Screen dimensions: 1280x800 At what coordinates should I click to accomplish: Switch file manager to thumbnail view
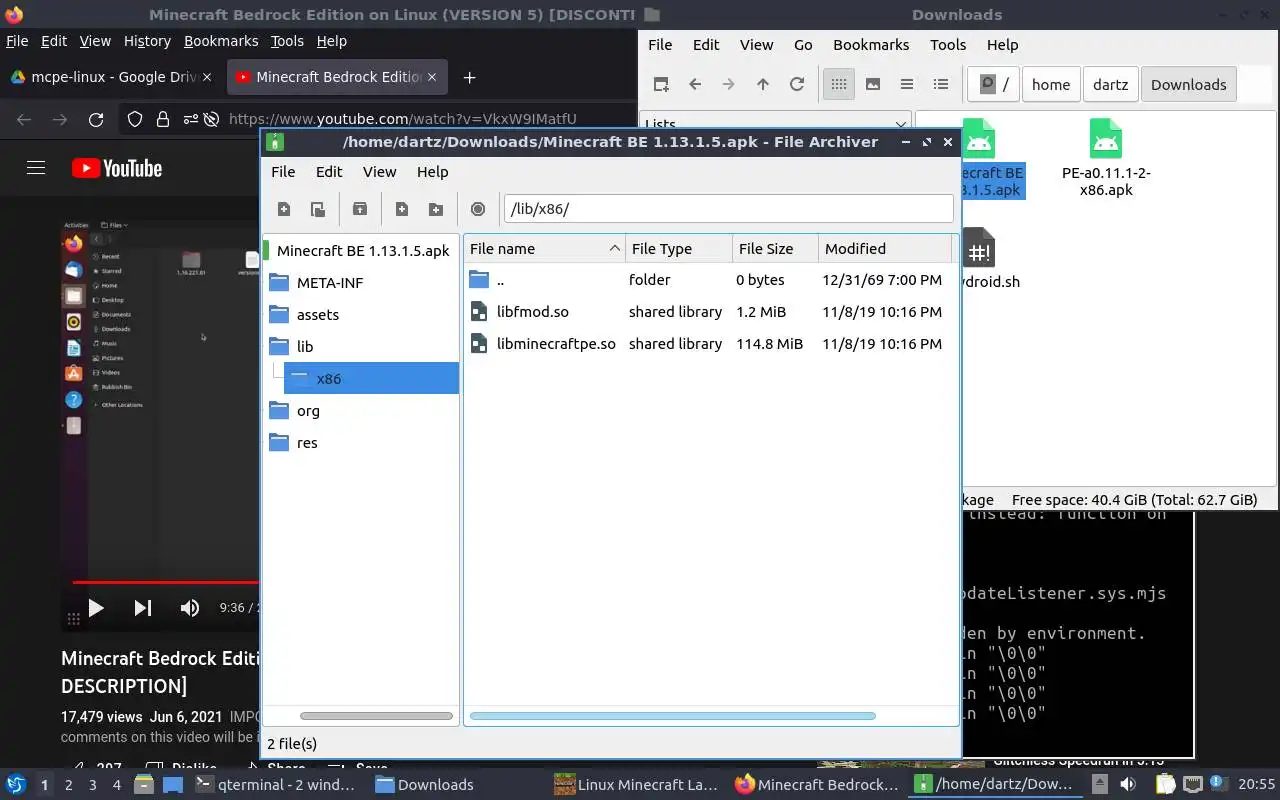pyautogui.click(x=873, y=85)
